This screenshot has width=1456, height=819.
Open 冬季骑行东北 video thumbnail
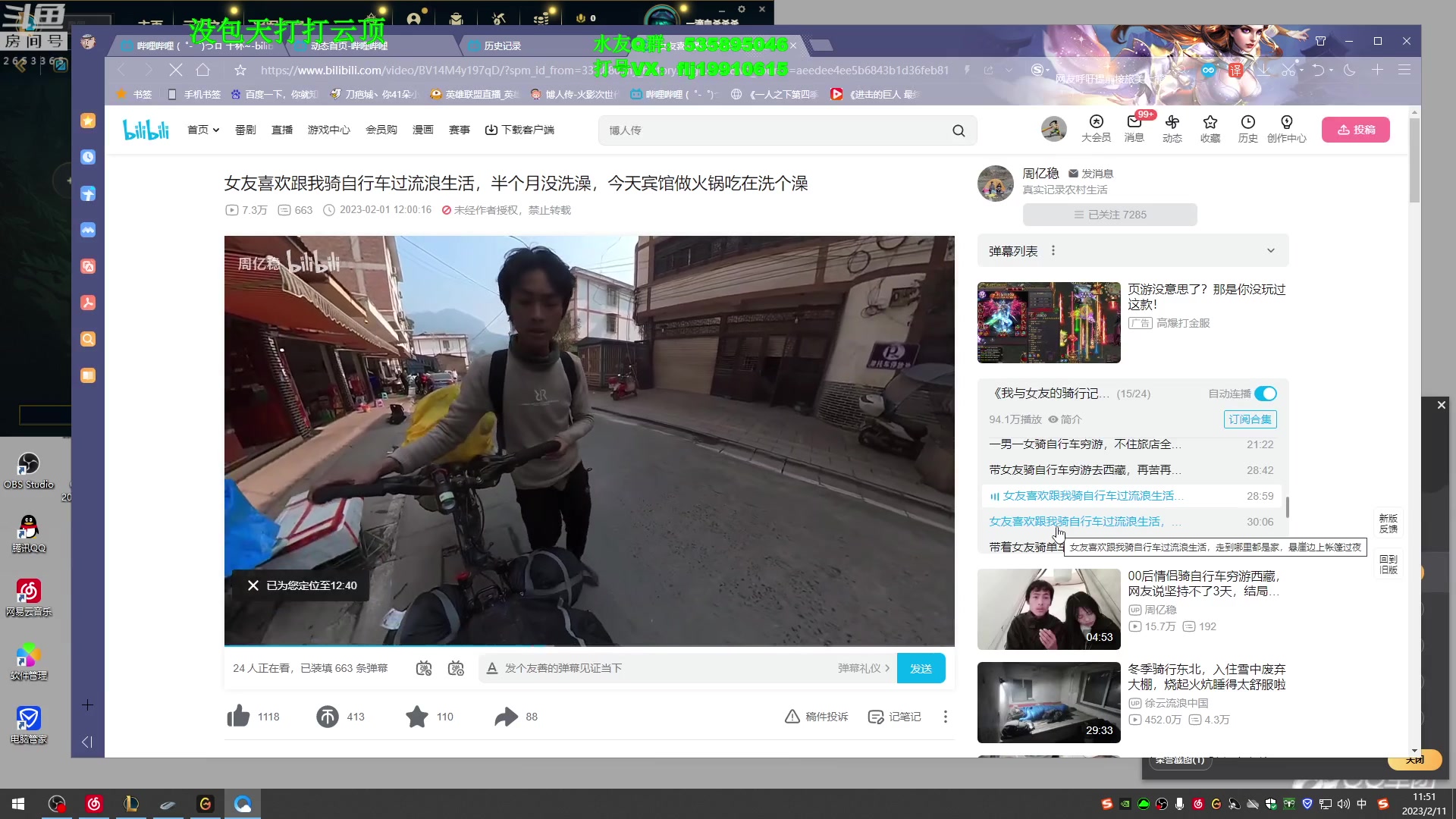(x=1049, y=702)
